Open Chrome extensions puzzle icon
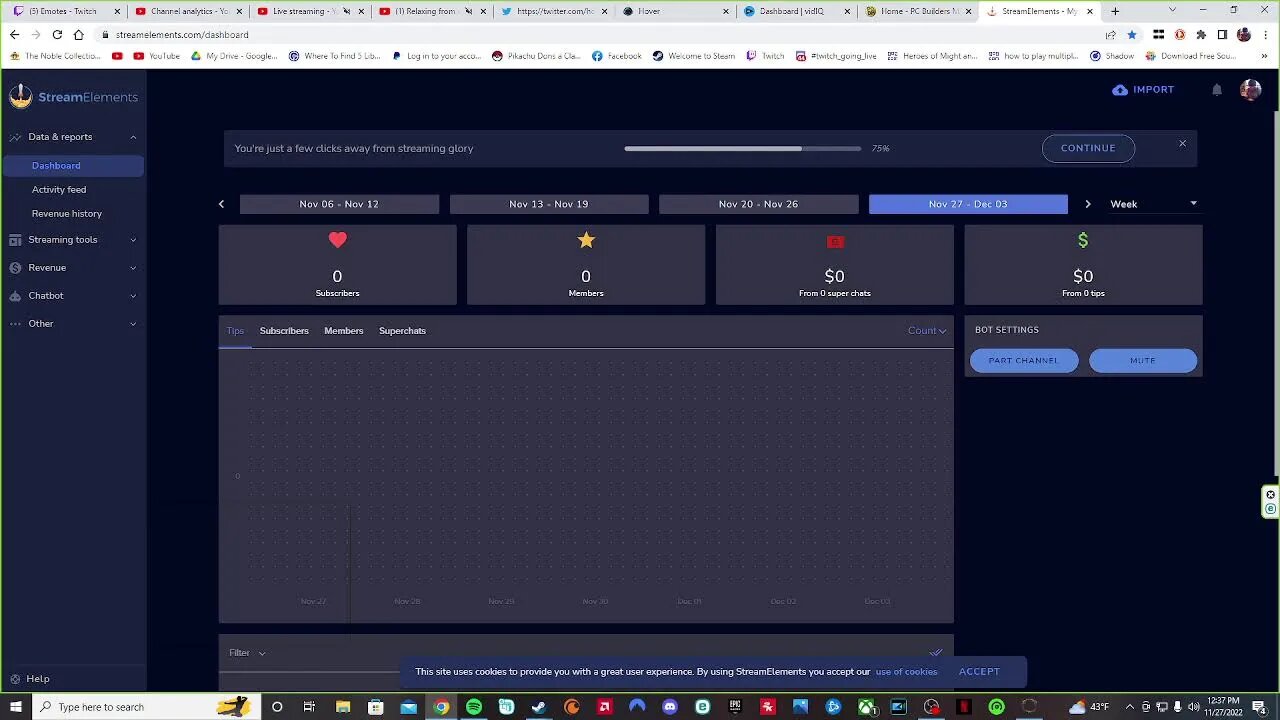The width and height of the screenshot is (1280, 720). pos(1201,34)
